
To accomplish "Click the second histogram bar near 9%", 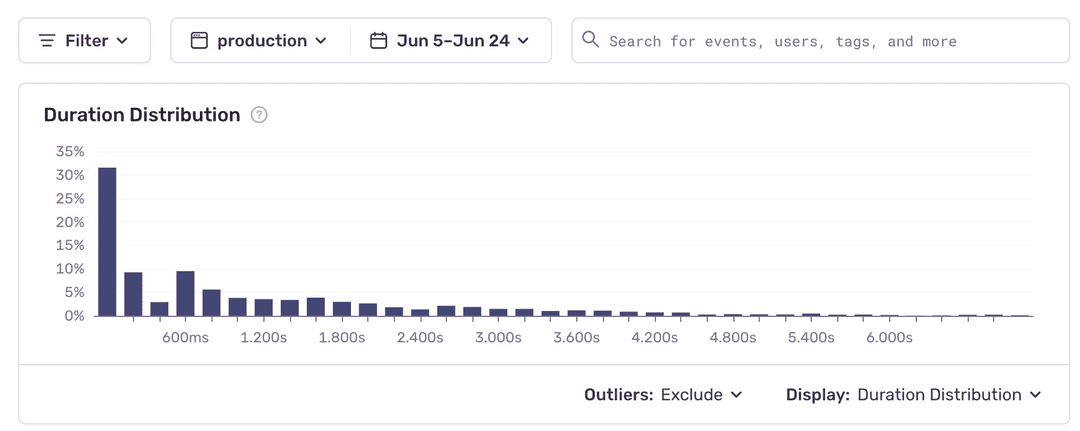I will point(133,294).
